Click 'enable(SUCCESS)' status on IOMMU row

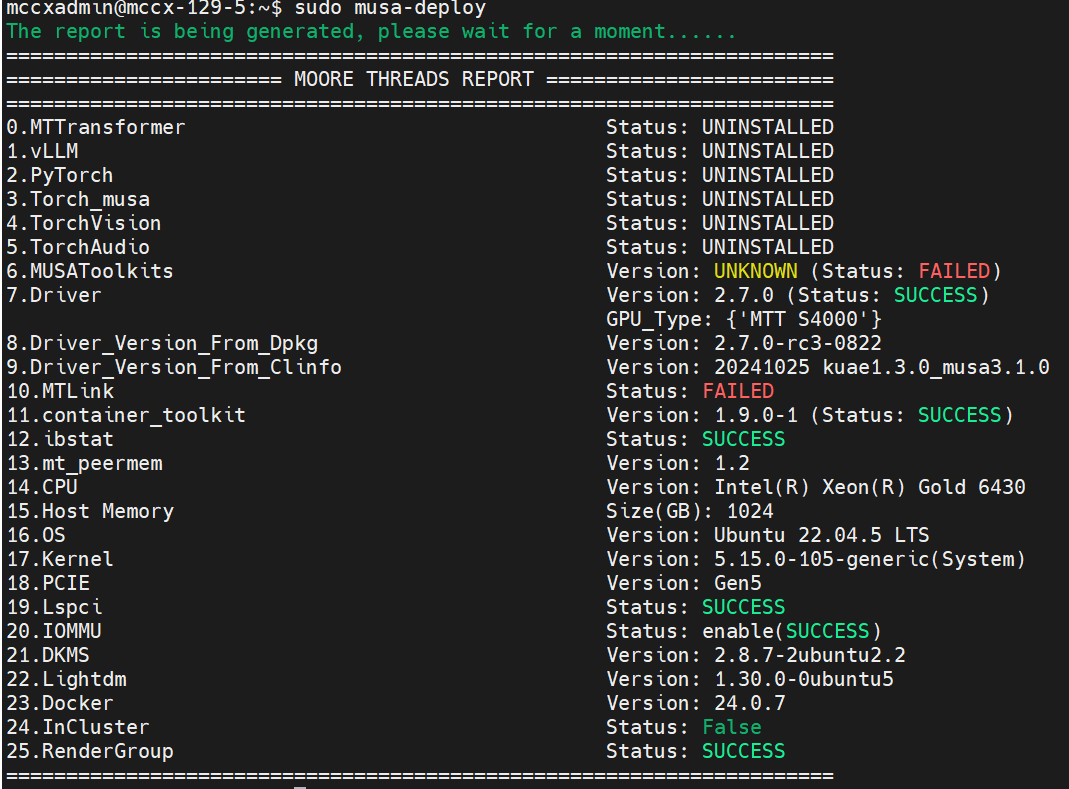(x=792, y=631)
